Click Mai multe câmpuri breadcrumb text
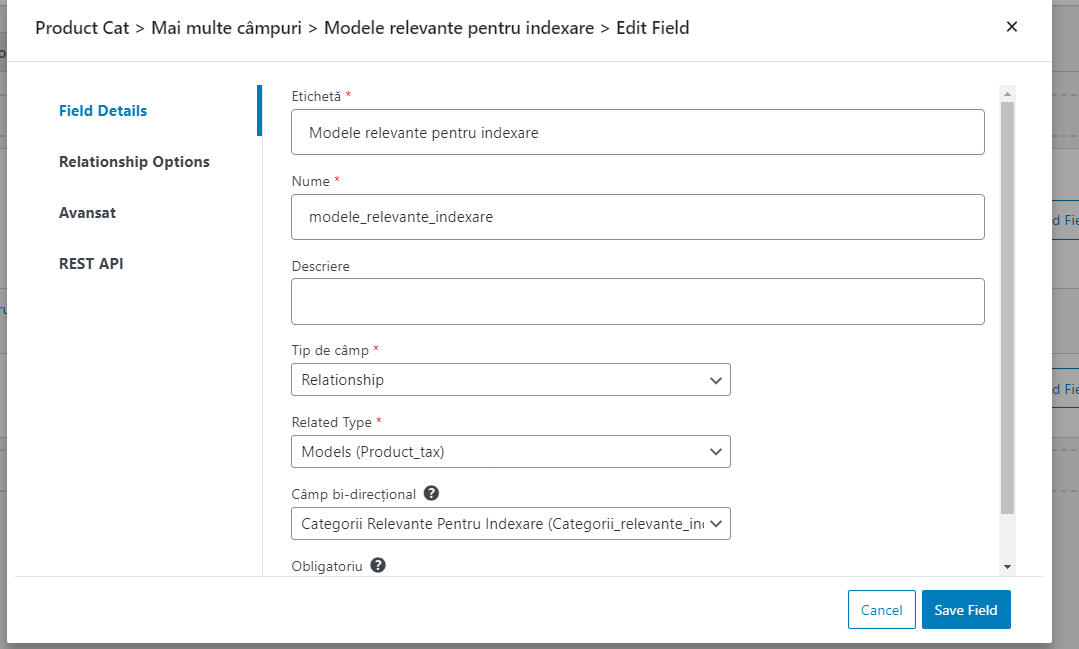 pyautogui.click(x=226, y=28)
